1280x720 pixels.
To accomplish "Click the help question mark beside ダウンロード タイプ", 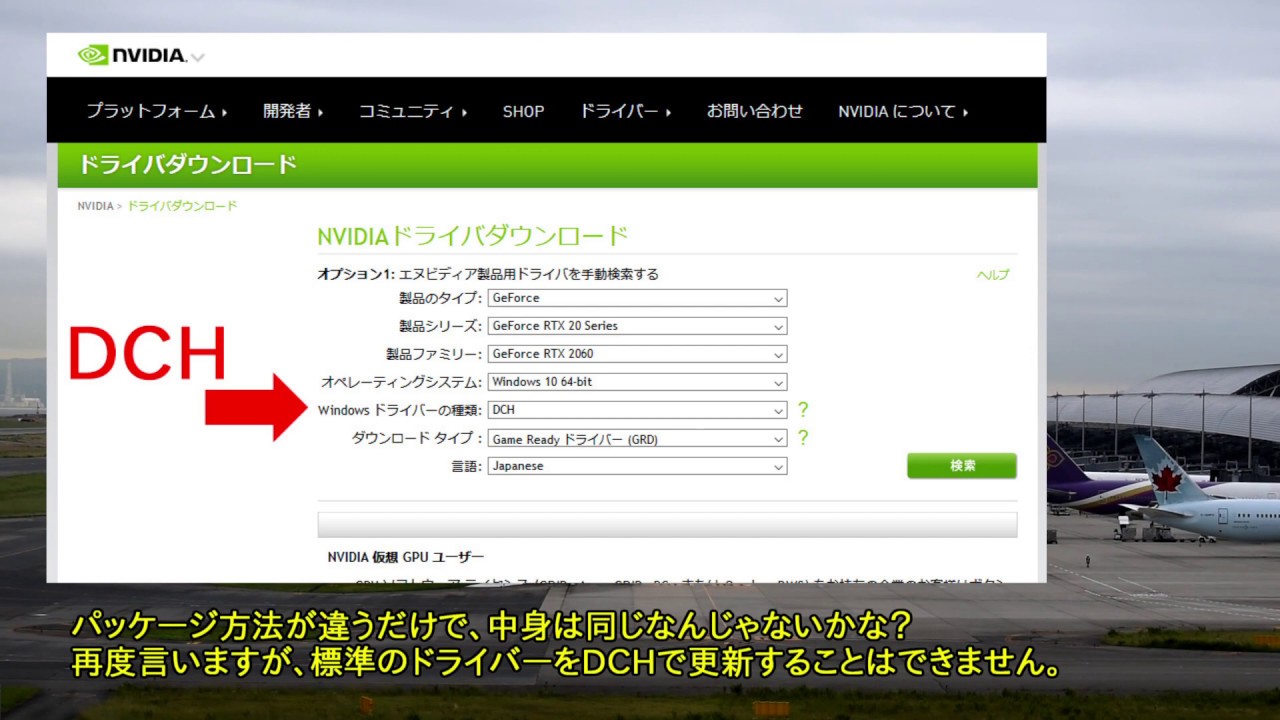I will [802, 438].
